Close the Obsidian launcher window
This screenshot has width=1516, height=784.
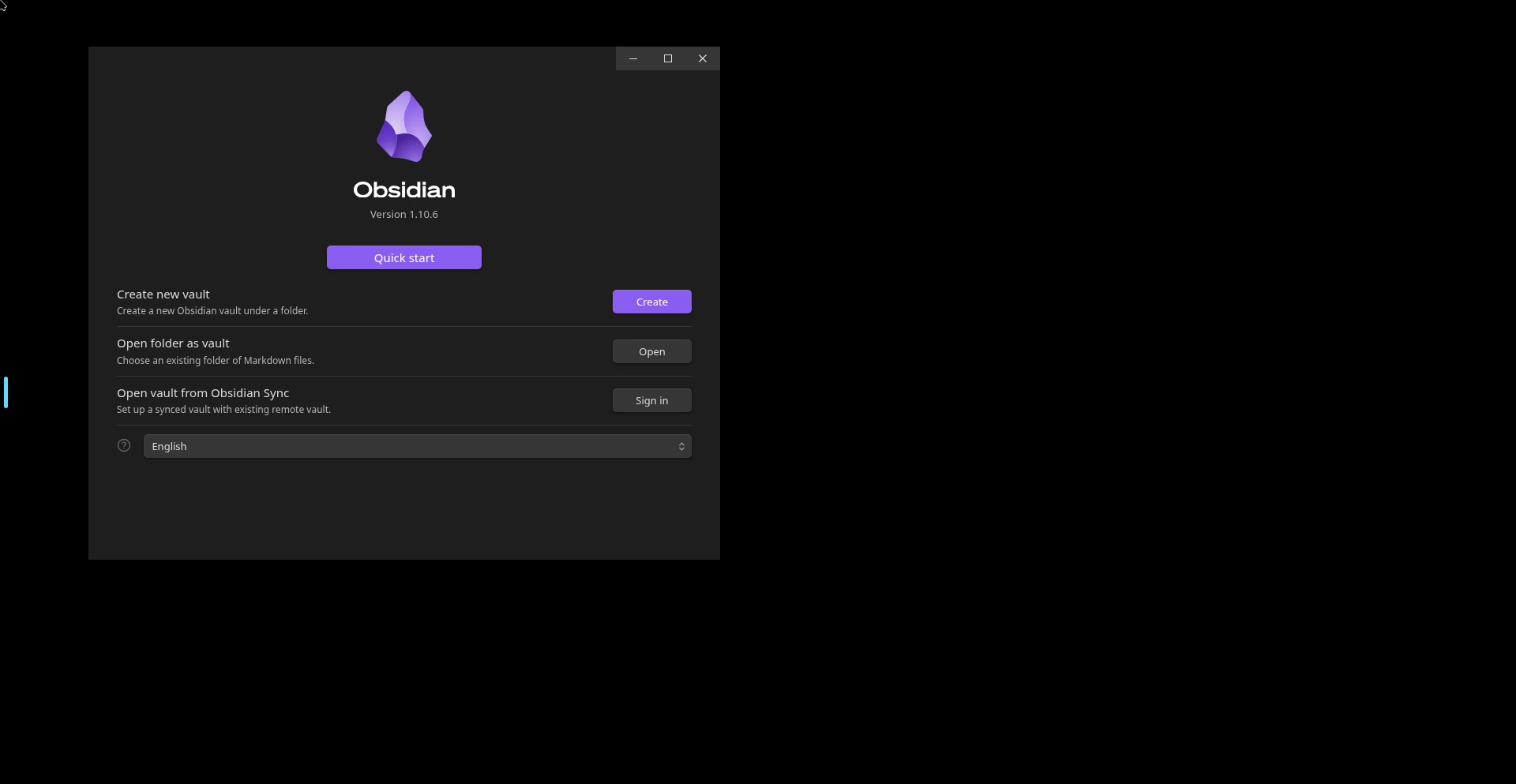[x=703, y=58]
